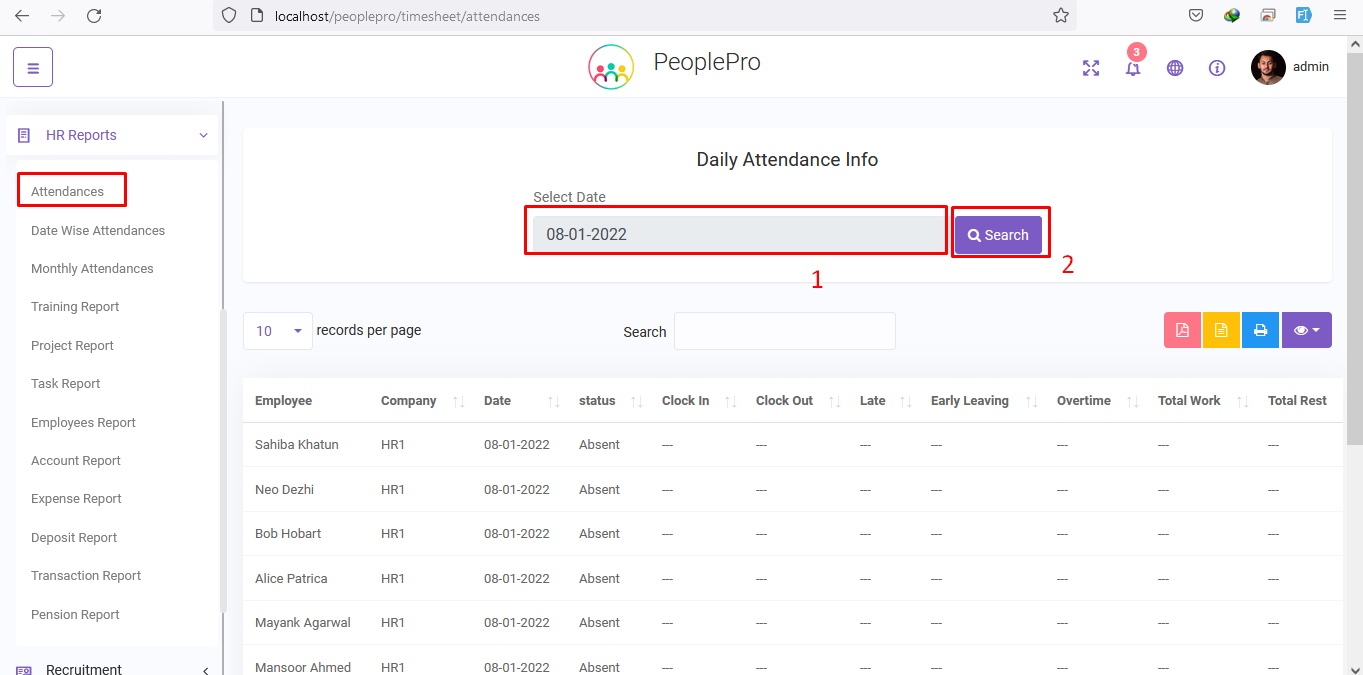Open records per page dropdown

(x=277, y=331)
